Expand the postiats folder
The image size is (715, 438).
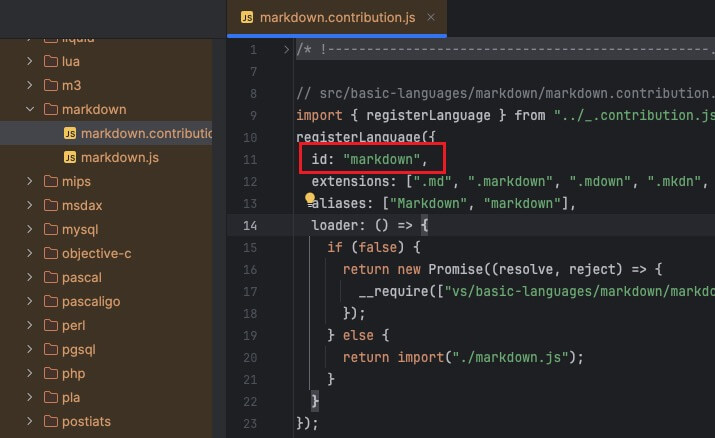pyautogui.click(x=30, y=421)
